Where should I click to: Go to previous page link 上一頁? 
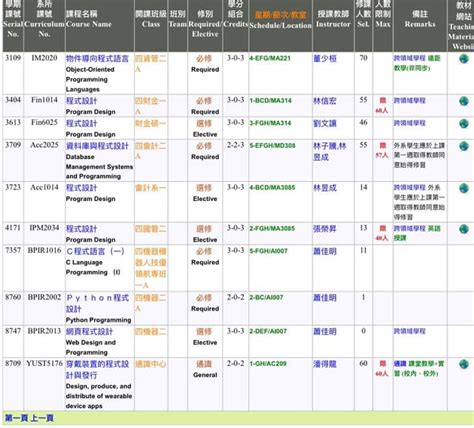point(42,418)
